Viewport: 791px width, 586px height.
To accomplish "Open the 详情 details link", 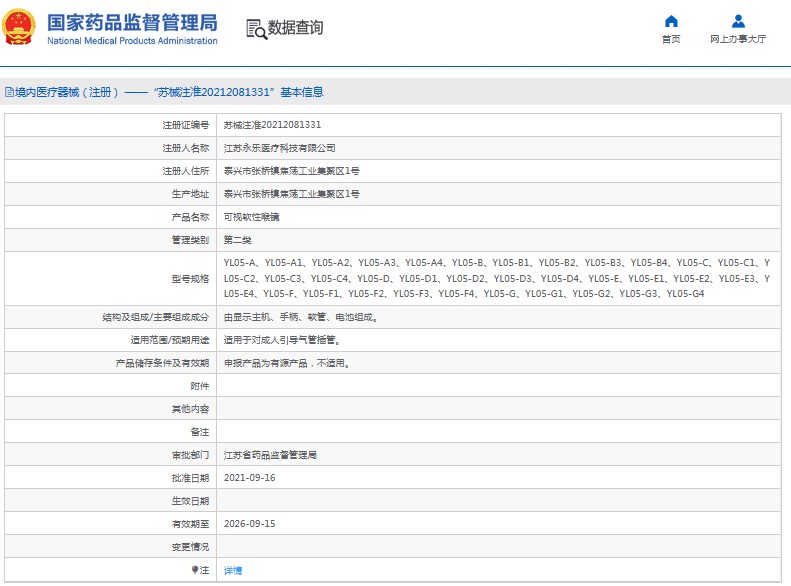I will (x=233, y=570).
